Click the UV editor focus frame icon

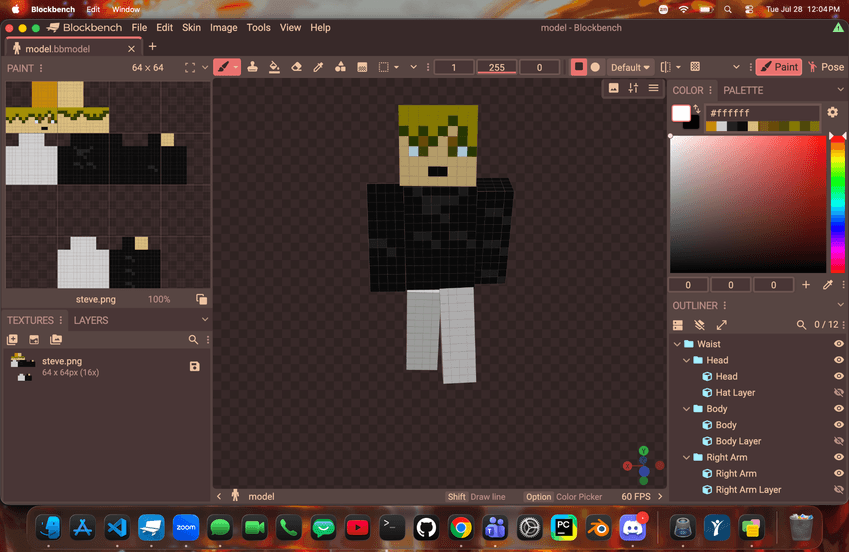(190, 68)
